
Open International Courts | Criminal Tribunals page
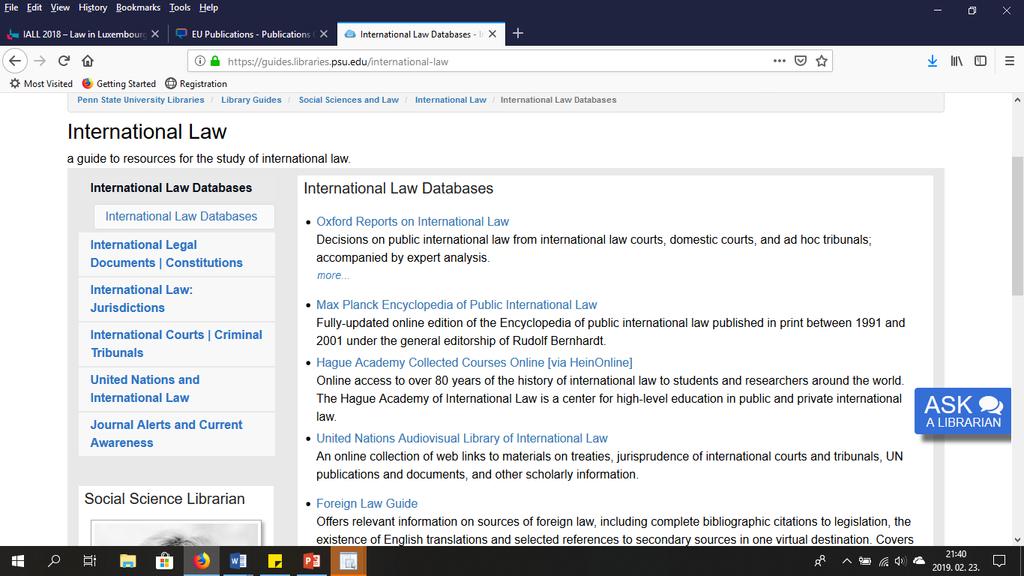pyautogui.click(x=176, y=344)
